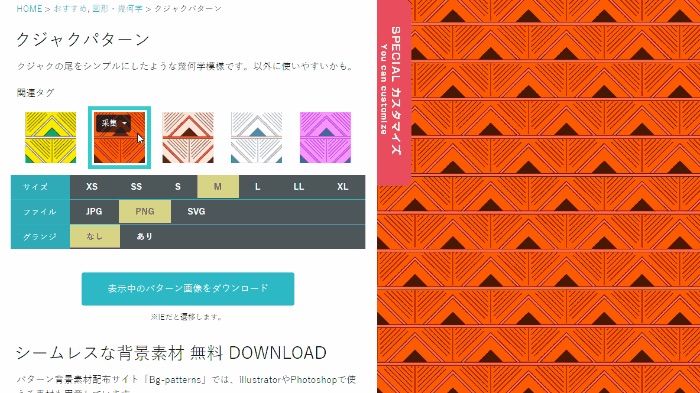Set file format to PNG
This screenshot has width=700, height=393.
(145, 212)
